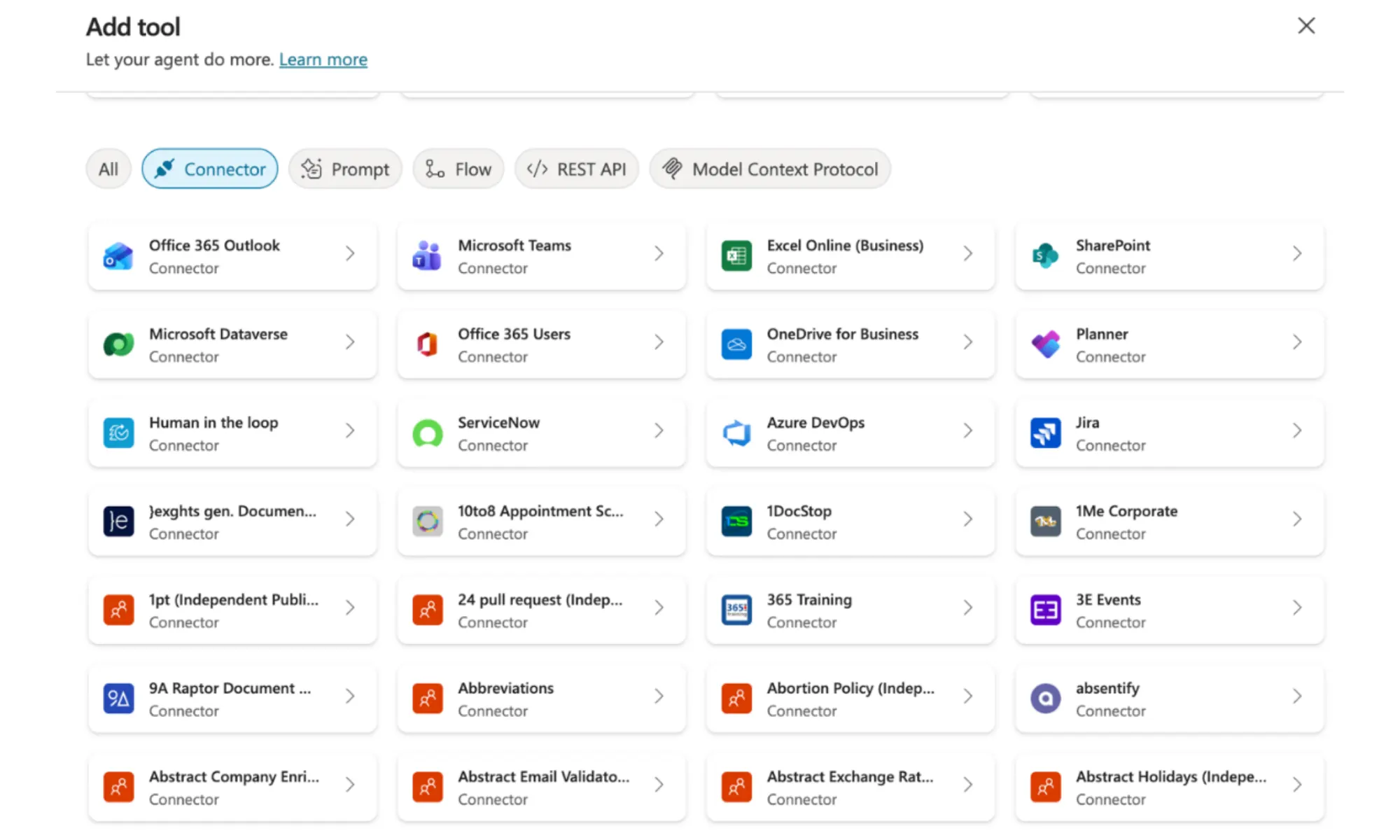The height and width of the screenshot is (840, 1400).
Task: Open Abstract Holidays connector card
Action: 1170,787
